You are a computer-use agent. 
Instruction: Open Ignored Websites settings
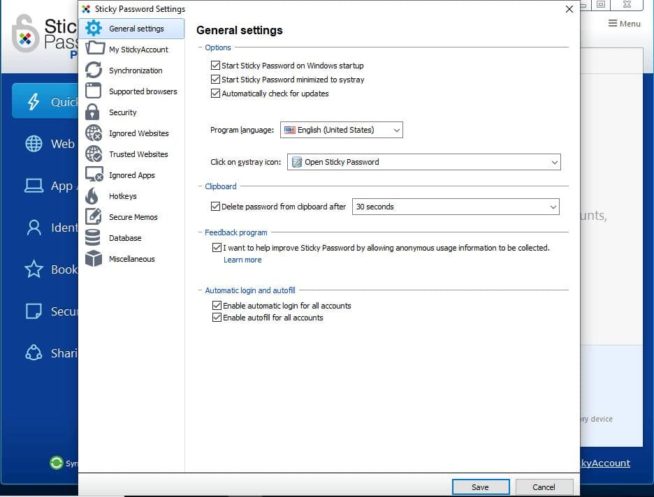132,133
